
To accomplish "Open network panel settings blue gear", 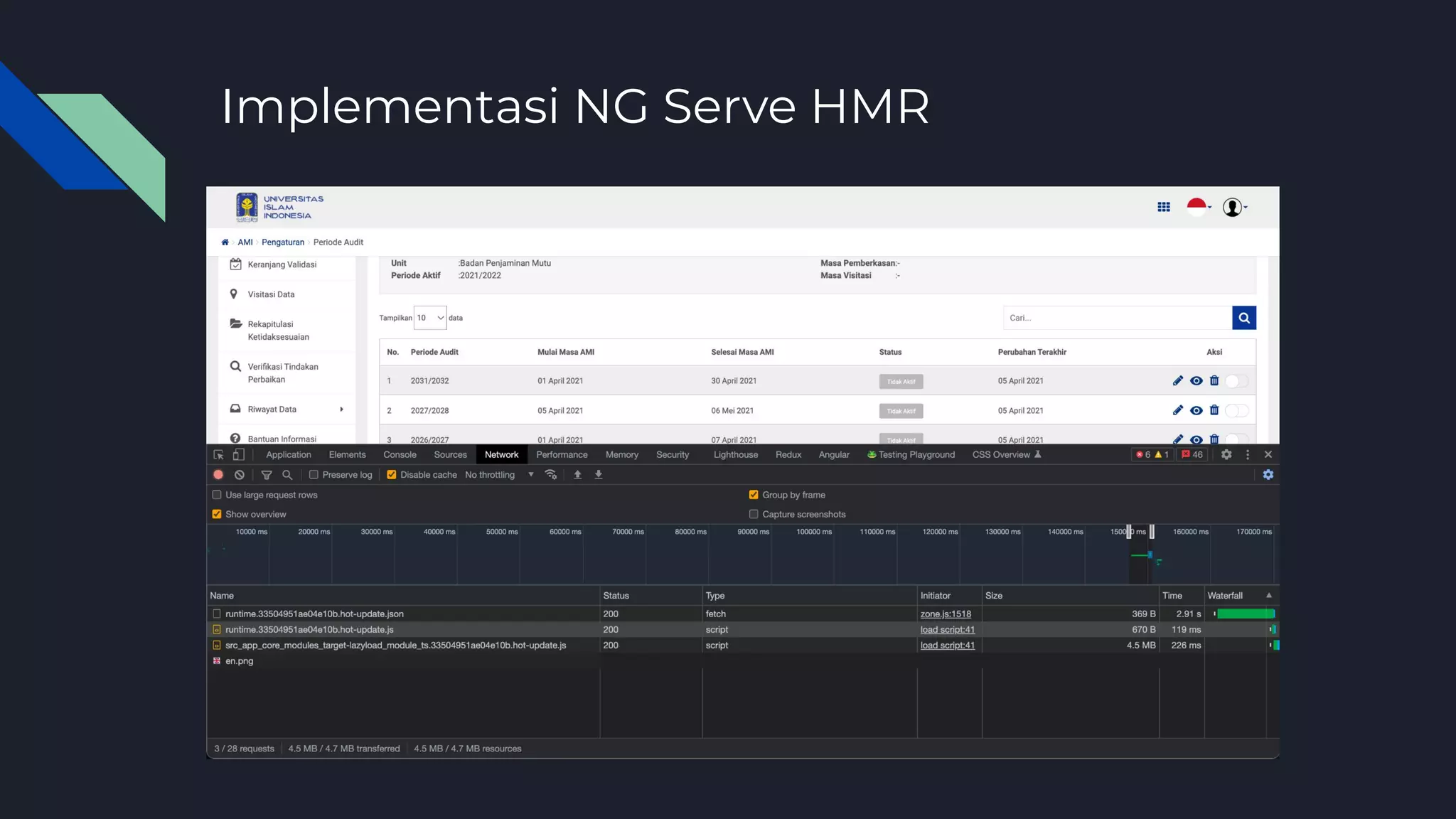I will point(1268,475).
